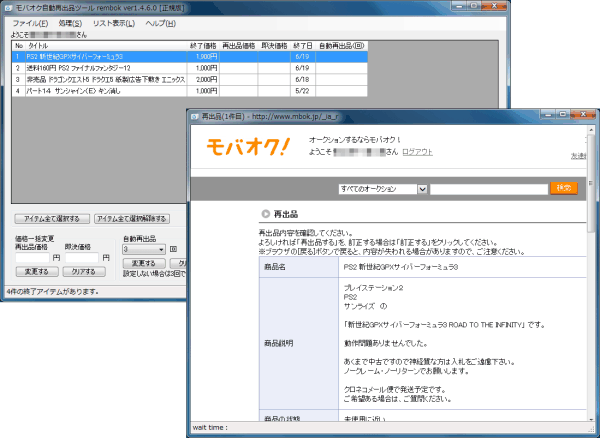Screen dimensions: 600x438
Task: Select row 送料160円 PS2 ファイナルファンタジー12
Action: 190,68
